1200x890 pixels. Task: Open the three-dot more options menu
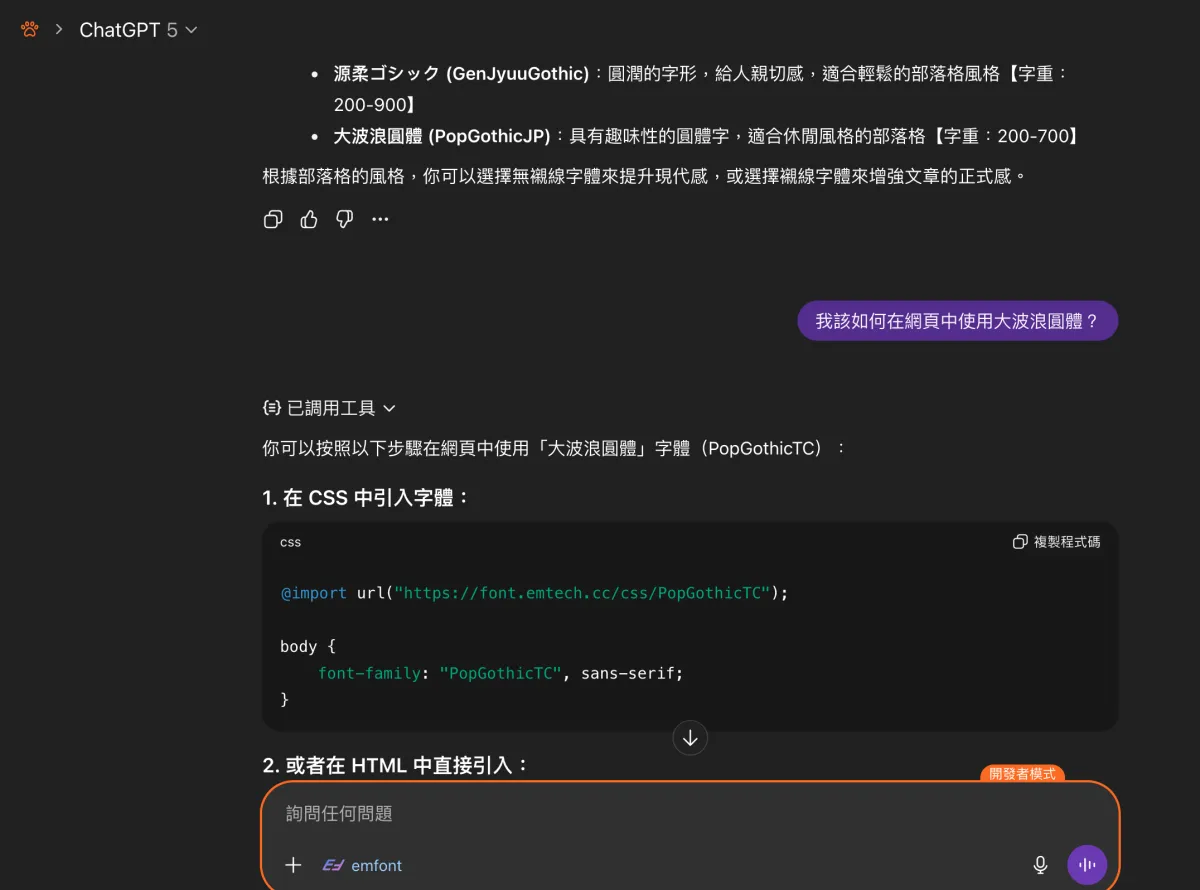[x=380, y=219]
